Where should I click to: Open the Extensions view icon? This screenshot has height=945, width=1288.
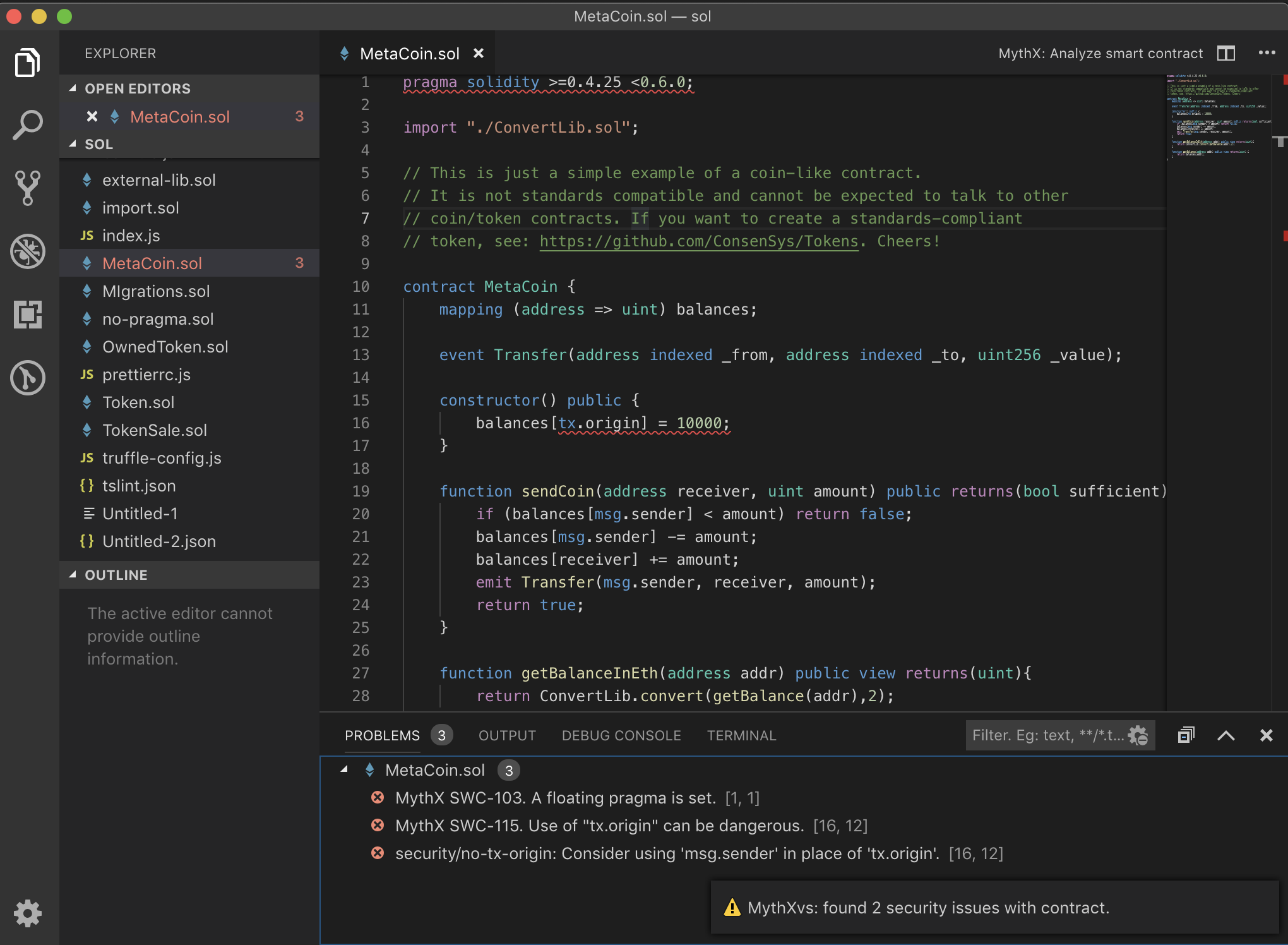pos(28,314)
